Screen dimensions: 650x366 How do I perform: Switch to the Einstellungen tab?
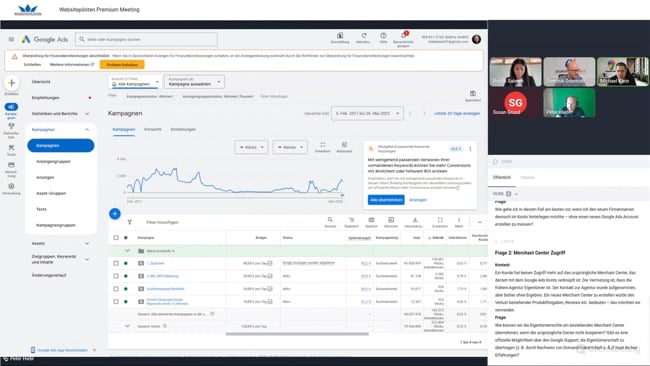(183, 129)
